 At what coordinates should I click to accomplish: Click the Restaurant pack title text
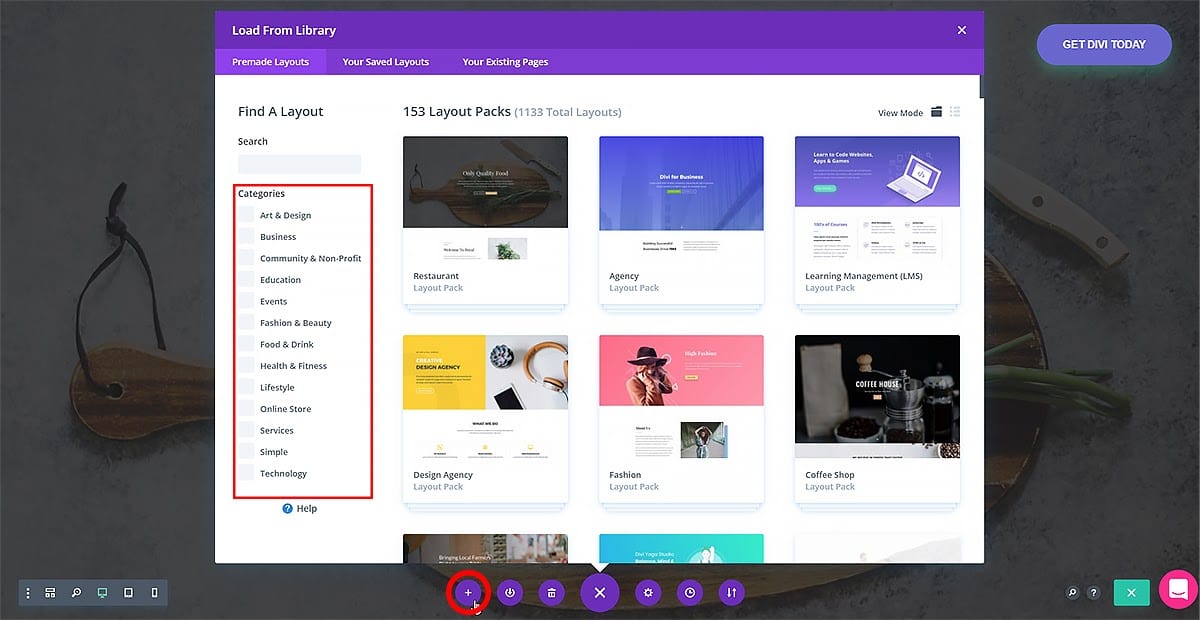pyautogui.click(x=436, y=276)
